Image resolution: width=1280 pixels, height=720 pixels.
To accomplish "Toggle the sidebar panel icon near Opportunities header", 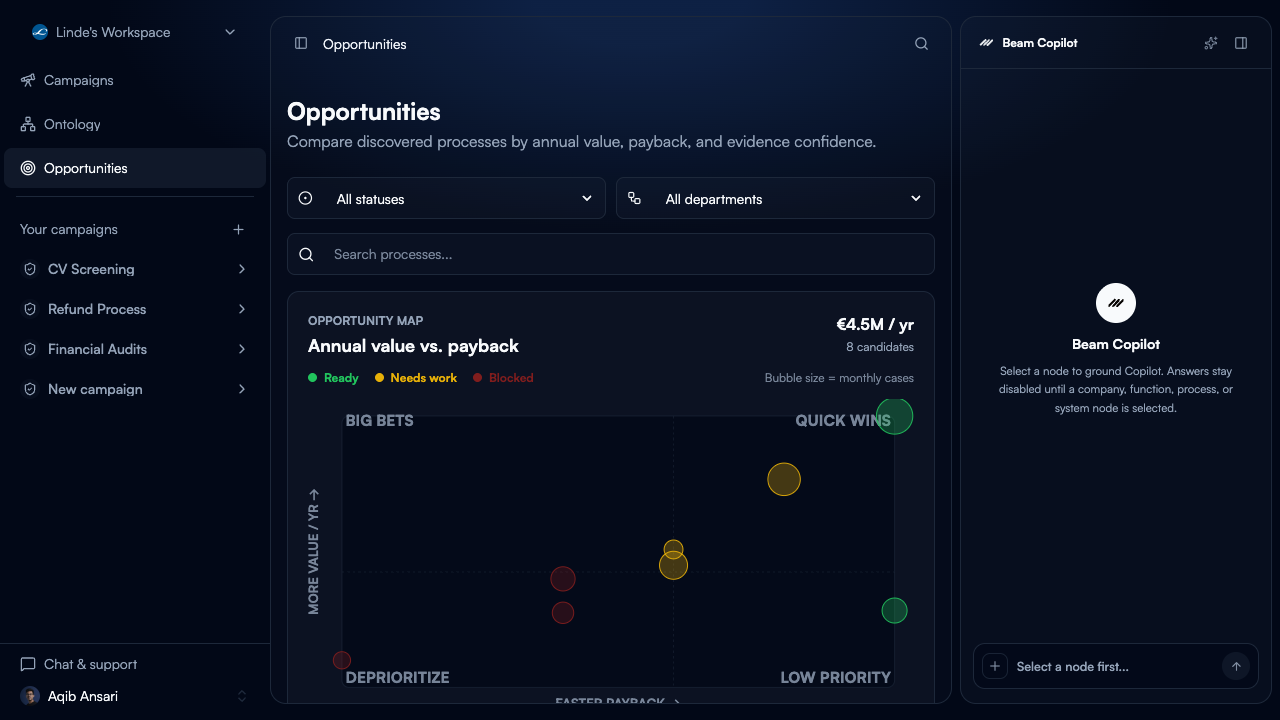I will coord(301,43).
